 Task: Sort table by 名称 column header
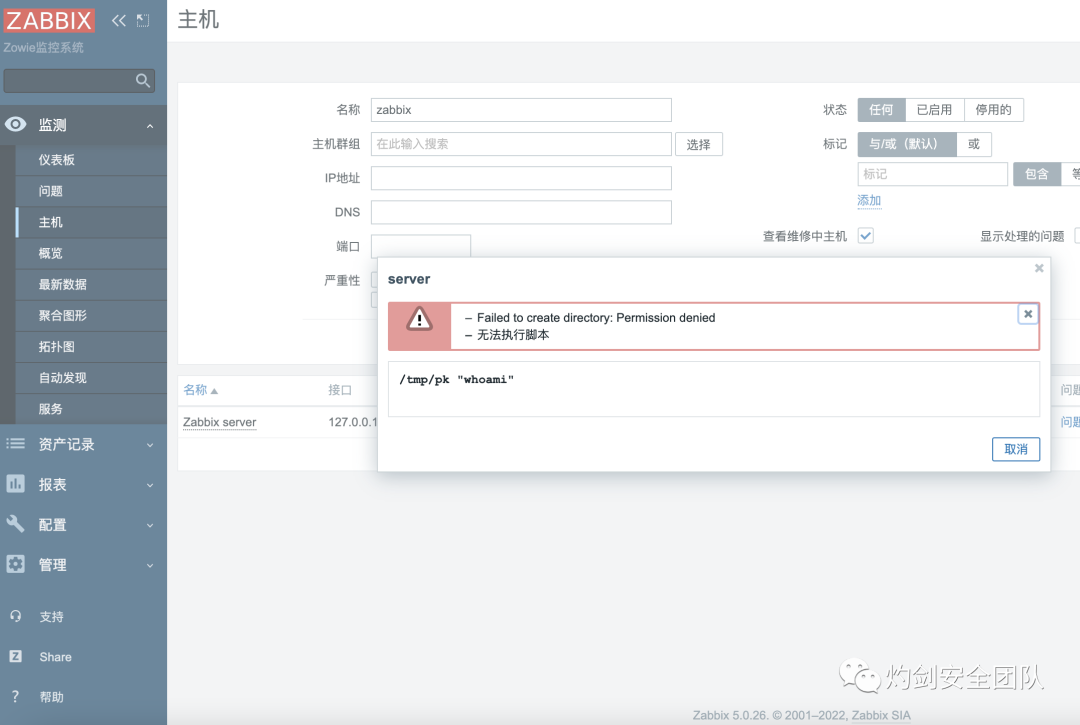coord(200,390)
